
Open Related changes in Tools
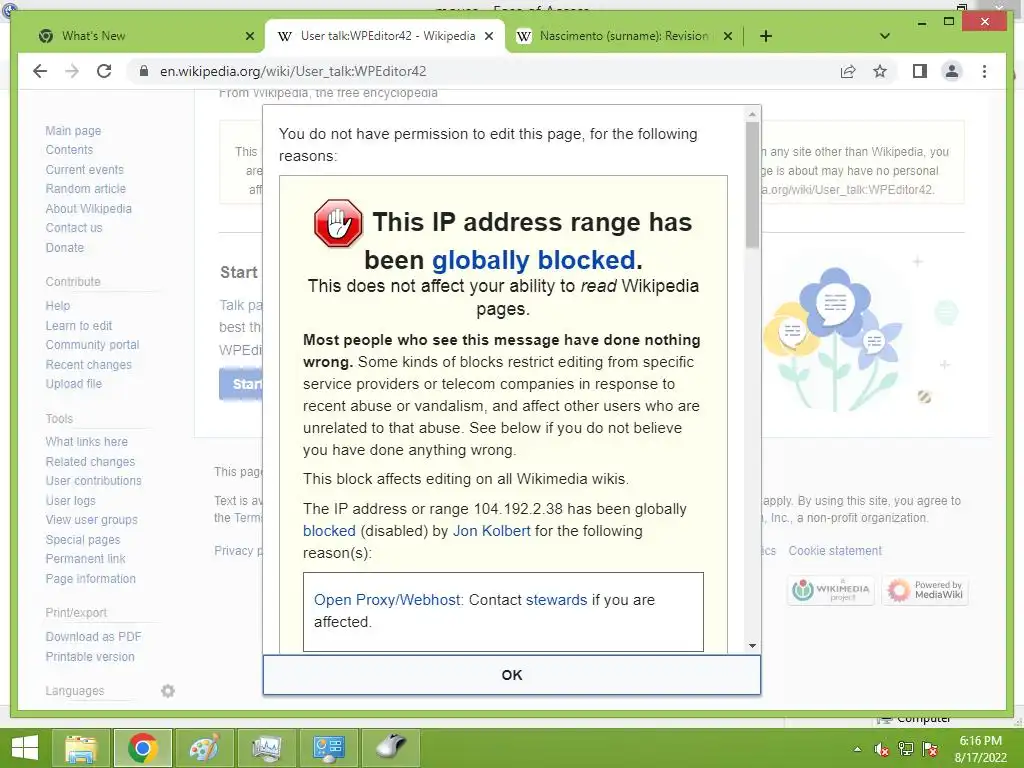[90, 461]
